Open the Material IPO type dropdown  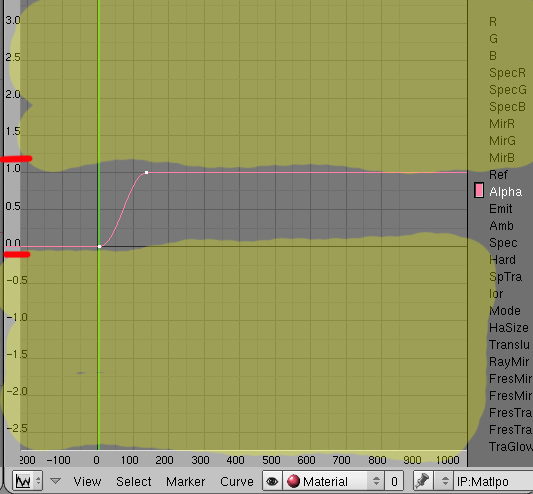click(x=333, y=481)
